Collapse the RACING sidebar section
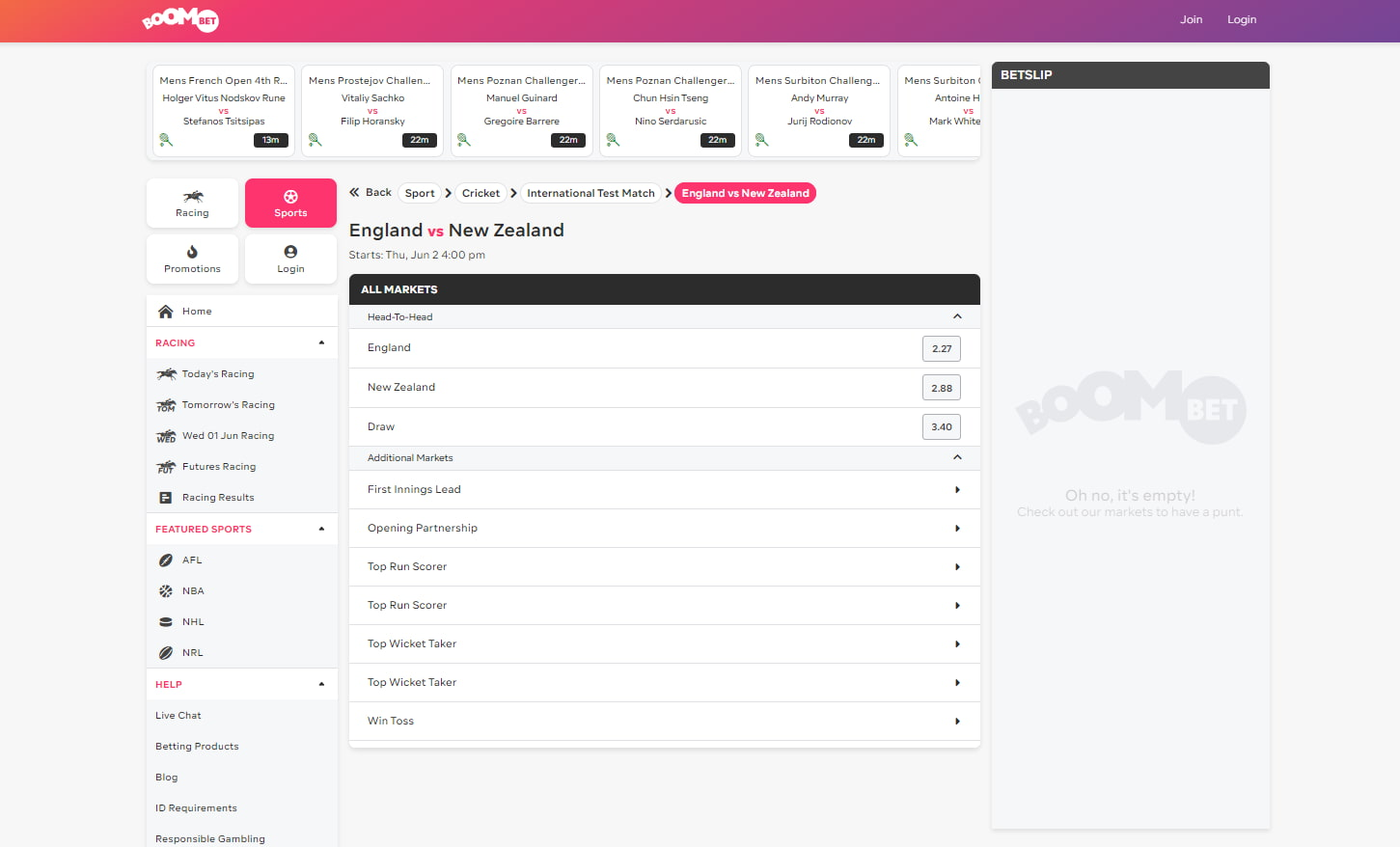Viewport: 1400px width, 847px height. tap(321, 342)
